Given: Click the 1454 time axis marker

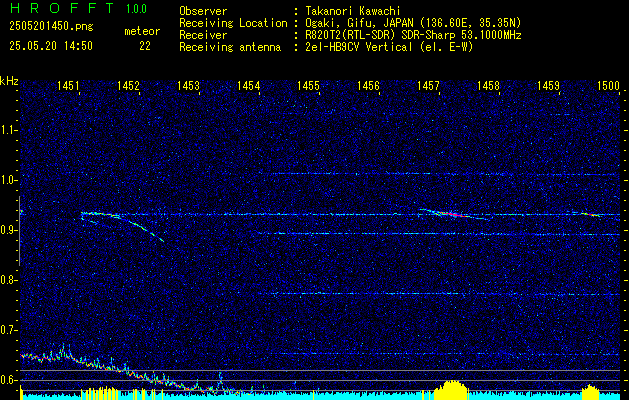Looking at the screenshot, I should click(248, 85).
